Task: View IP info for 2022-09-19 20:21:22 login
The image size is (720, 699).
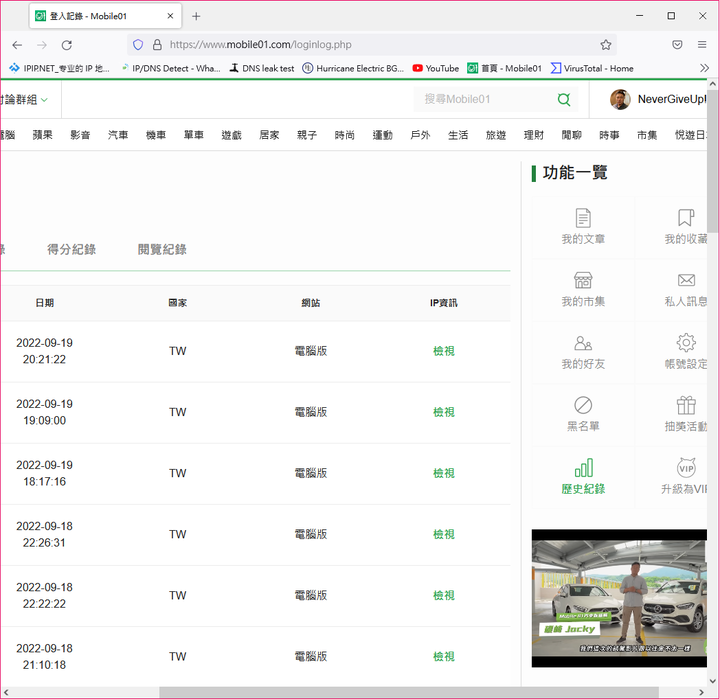Action: pos(443,351)
